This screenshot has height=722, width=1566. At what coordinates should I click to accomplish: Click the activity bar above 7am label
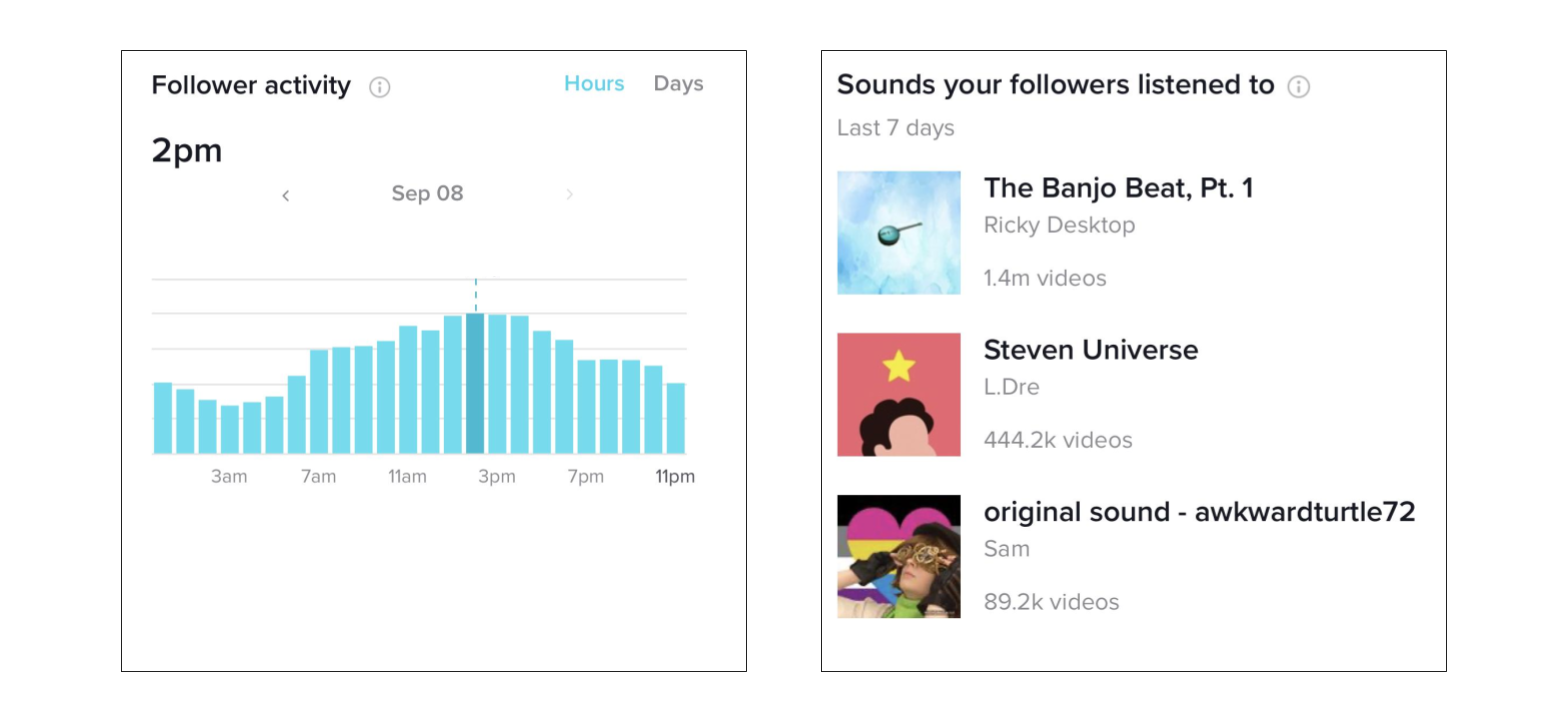[319, 402]
